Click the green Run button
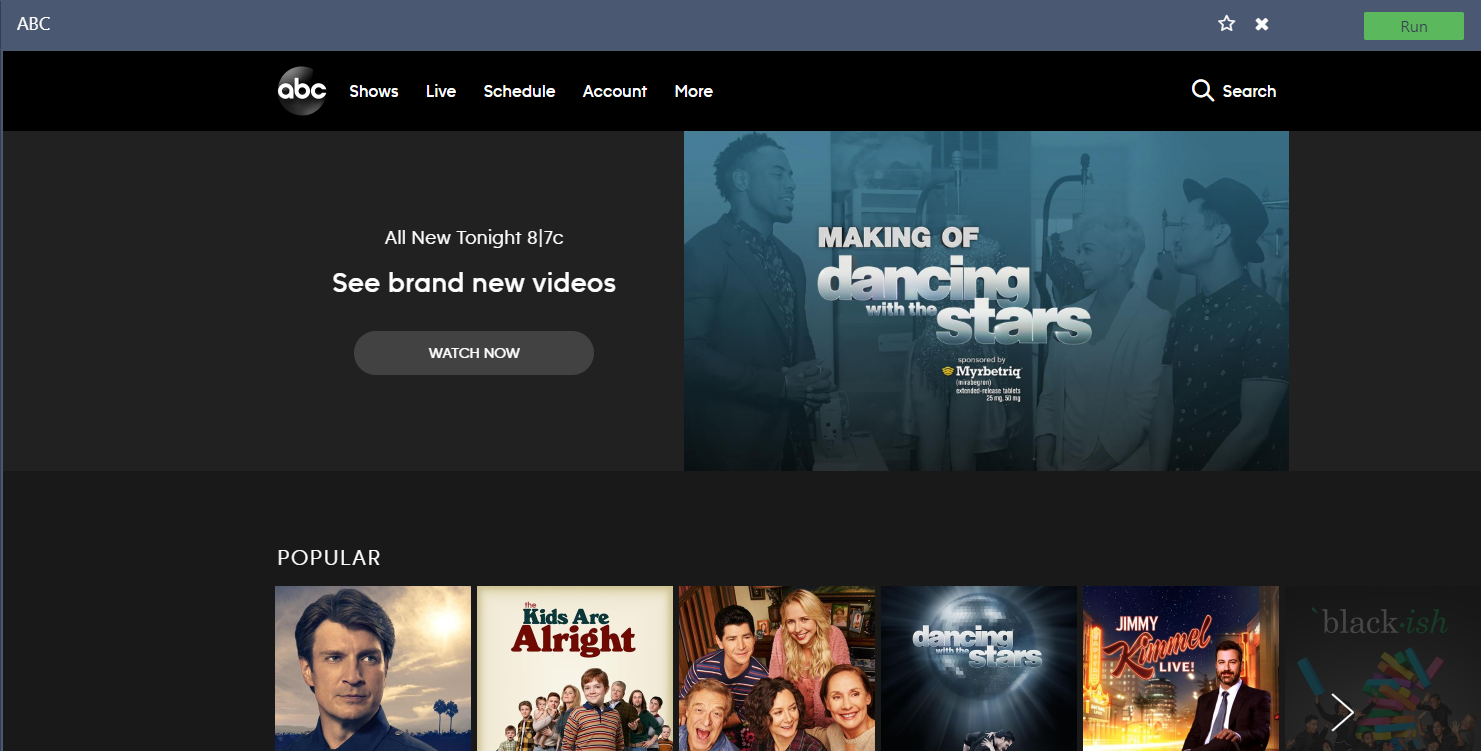The height and width of the screenshot is (751, 1481). 1413,26
